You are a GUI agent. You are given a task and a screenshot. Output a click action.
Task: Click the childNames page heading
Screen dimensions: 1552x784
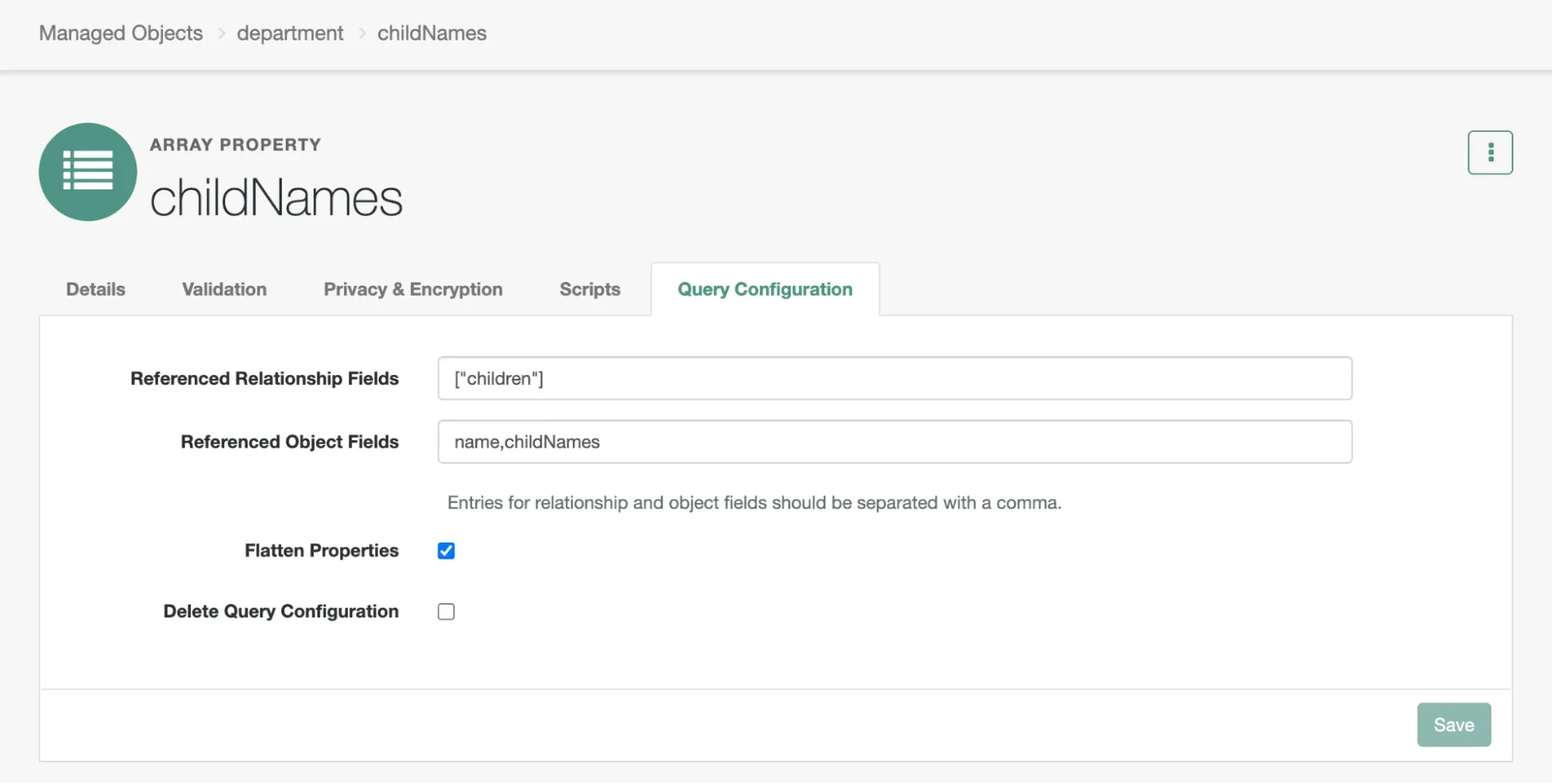276,198
